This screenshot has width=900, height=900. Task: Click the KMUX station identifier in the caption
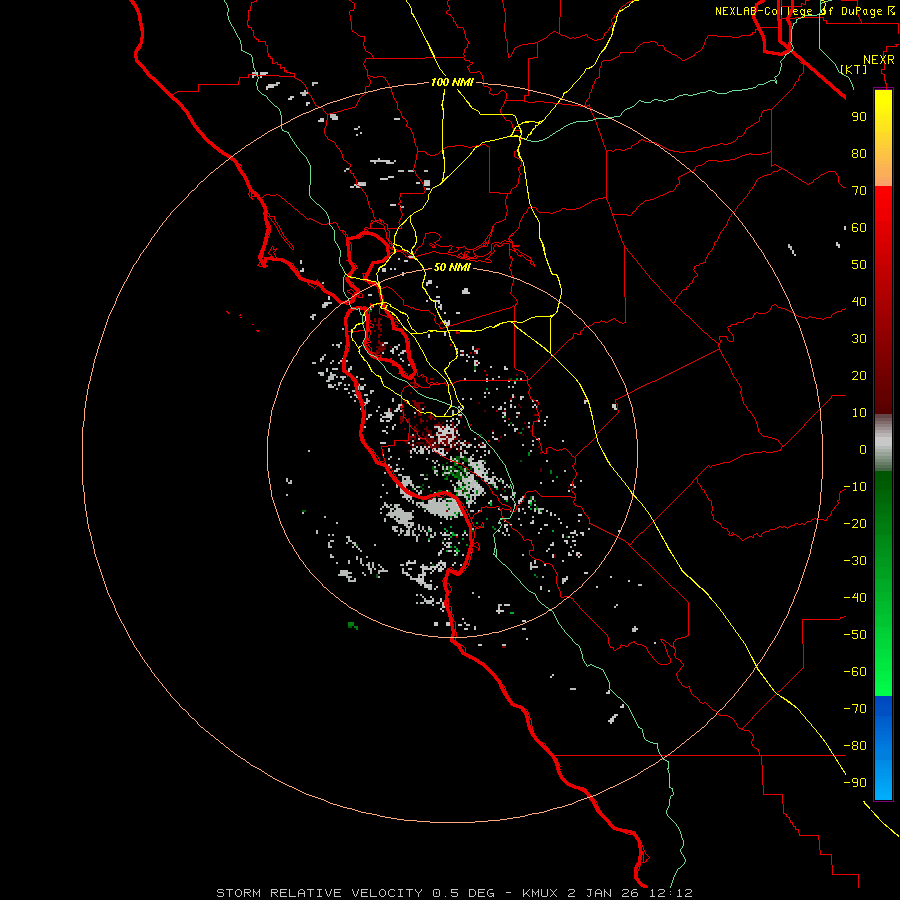click(x=541, y=893)
